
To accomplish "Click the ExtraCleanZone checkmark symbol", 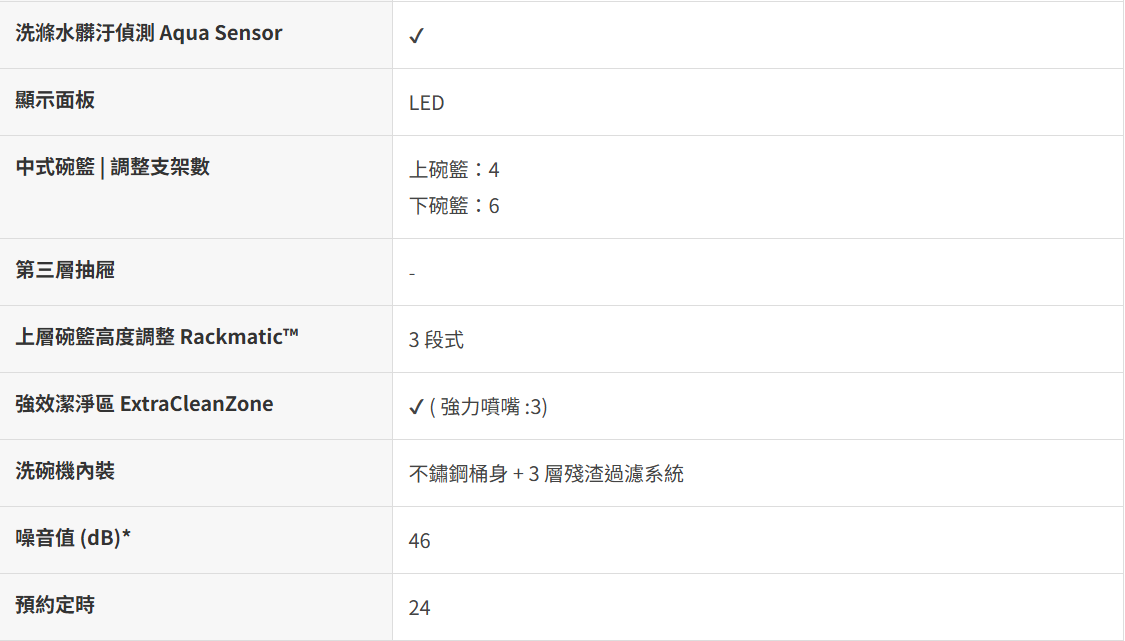I will coord(416,408).
